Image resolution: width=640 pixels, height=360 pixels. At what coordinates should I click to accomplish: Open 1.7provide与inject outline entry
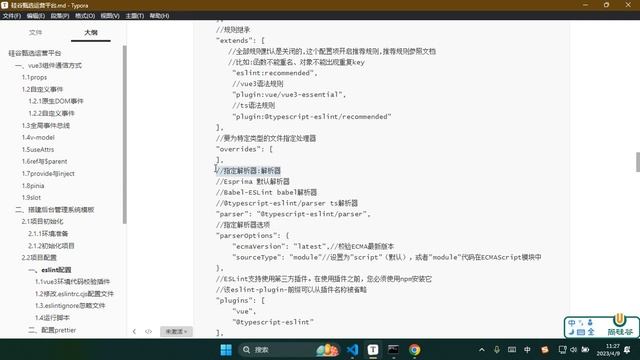(48, 173)
